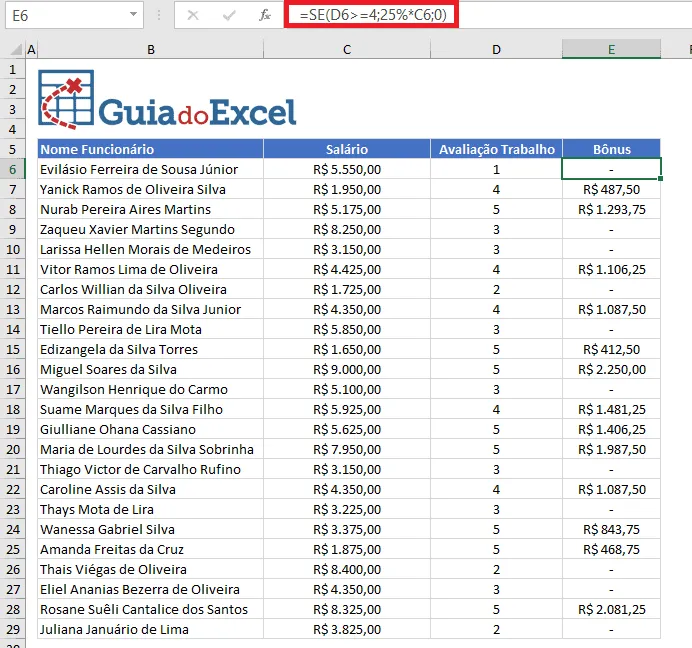Select the Miguel Soares da Silva cell
The image size is (692, 648).
(150, 369)
